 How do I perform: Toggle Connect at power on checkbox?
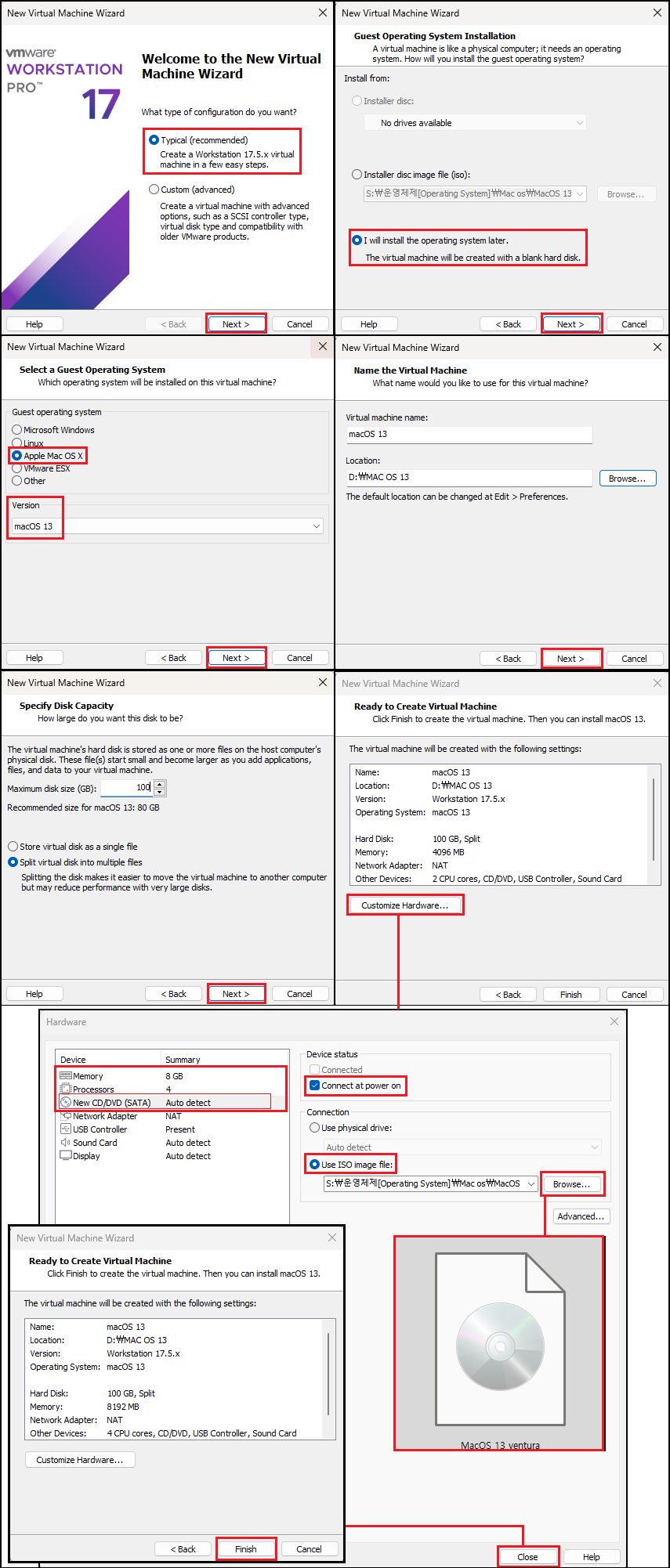315,1086
